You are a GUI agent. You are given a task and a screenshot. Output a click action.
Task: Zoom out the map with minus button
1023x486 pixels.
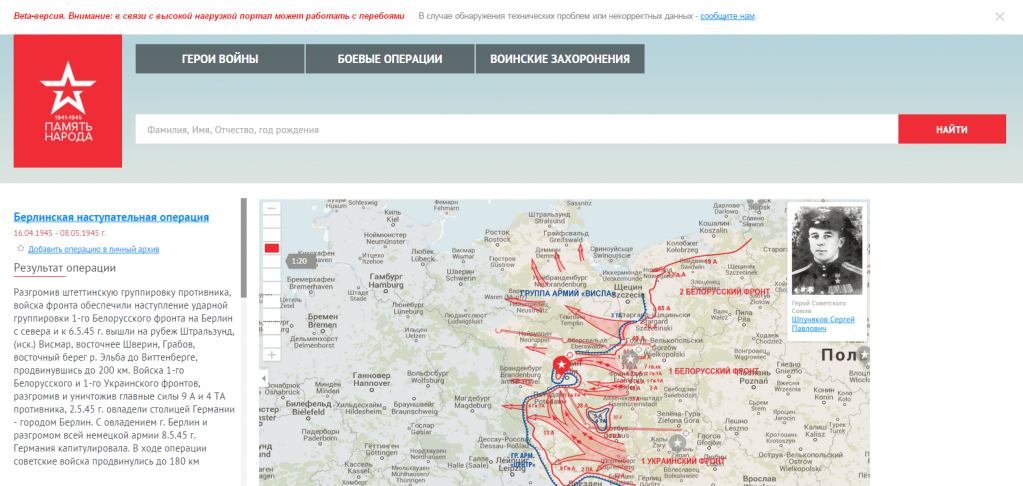point(271,209)
